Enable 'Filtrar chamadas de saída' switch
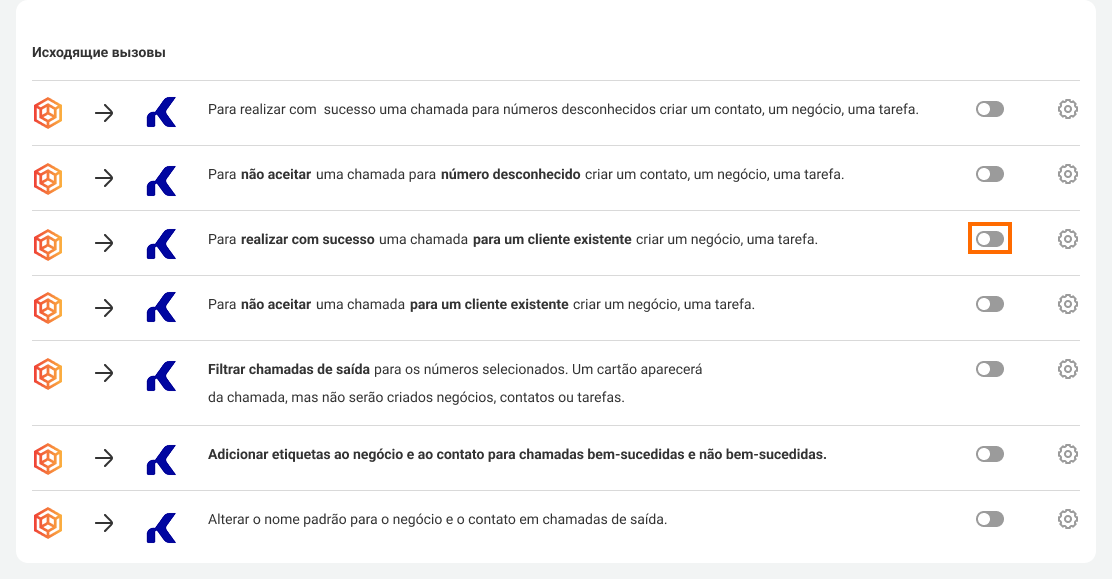1112x579 pixels. tap(989, 369)
